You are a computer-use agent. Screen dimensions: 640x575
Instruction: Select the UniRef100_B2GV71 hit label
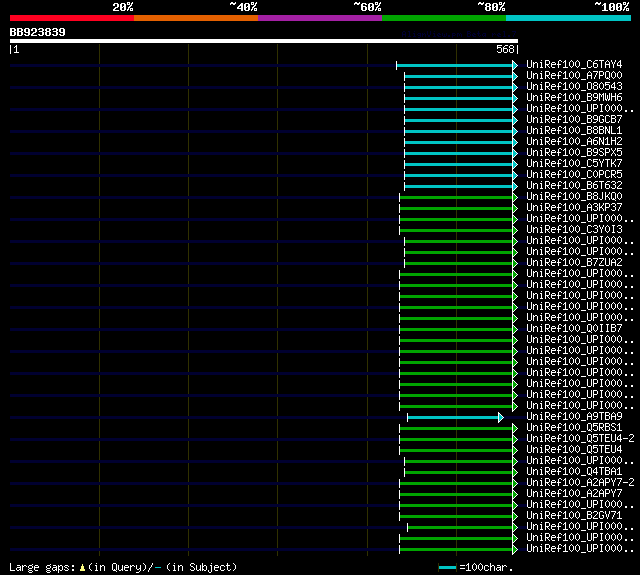pos(574,516)
